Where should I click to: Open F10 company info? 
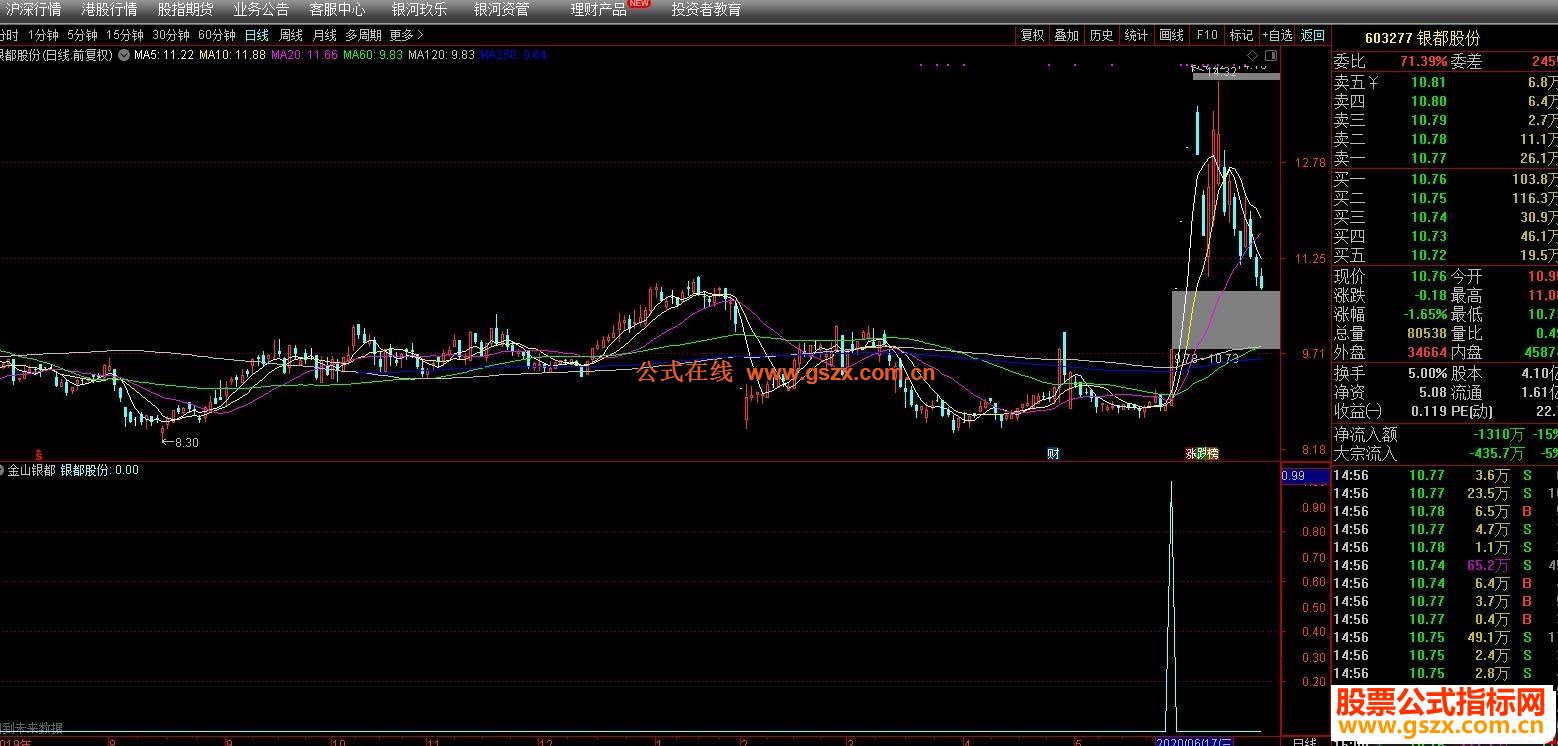1207,35
